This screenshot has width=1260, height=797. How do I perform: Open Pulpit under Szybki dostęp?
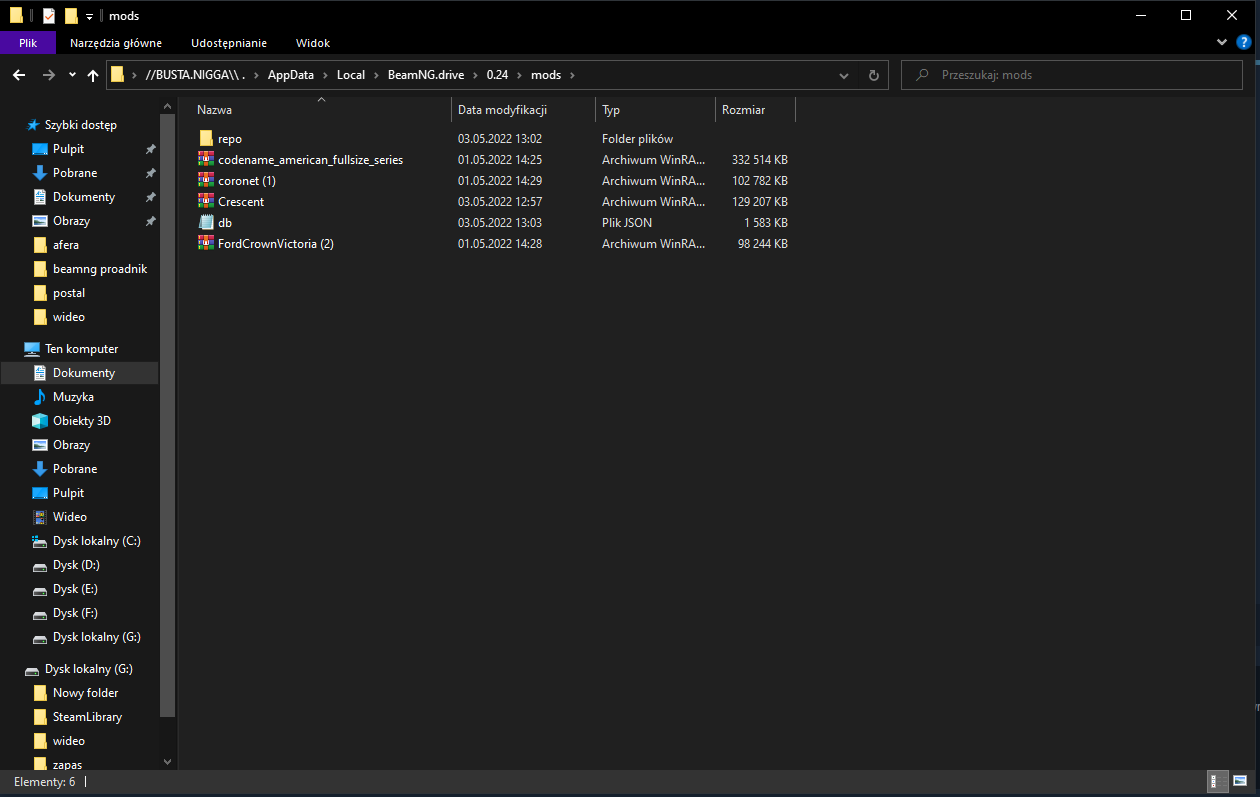click(x=68, y=149)
